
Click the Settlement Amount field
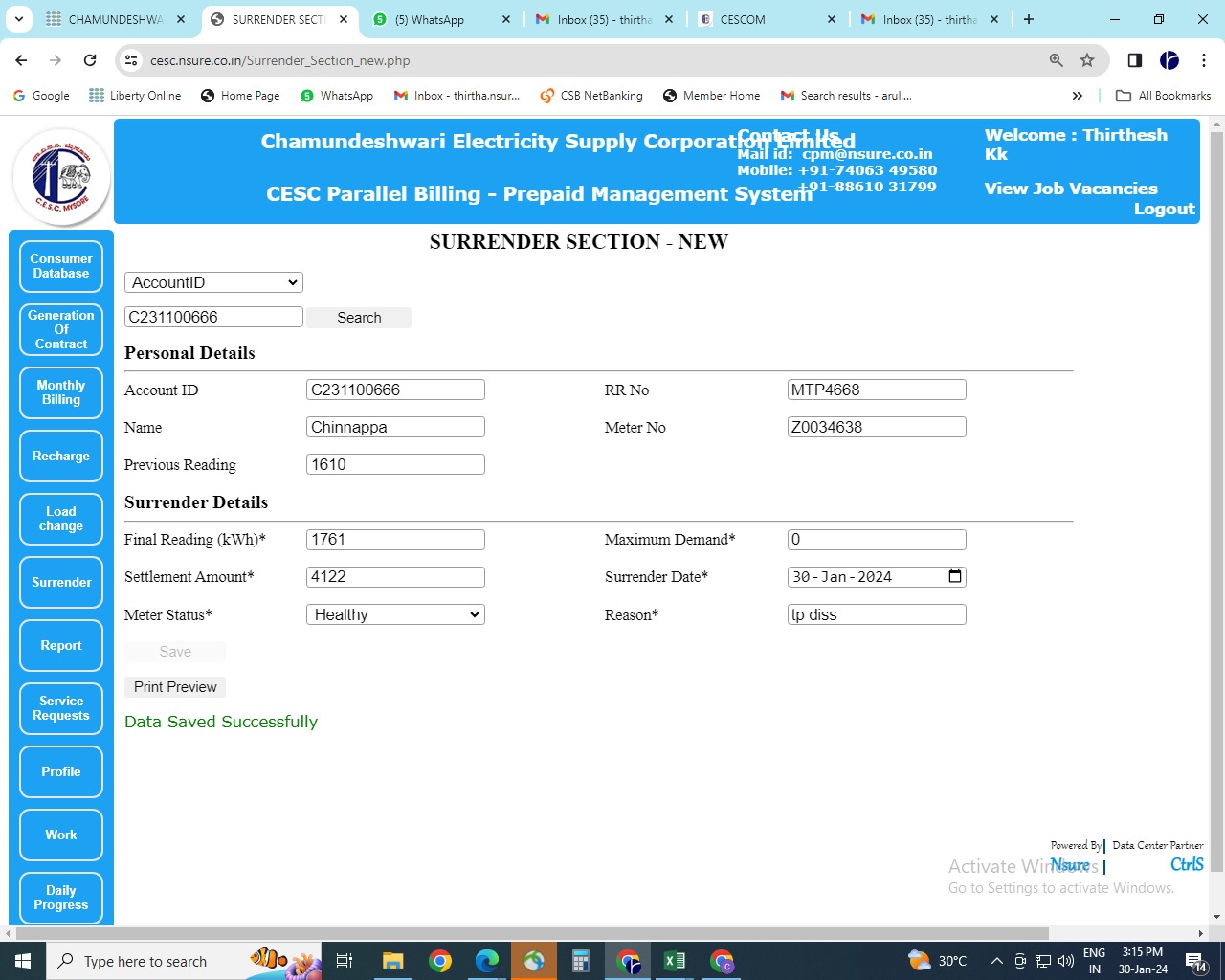click(x=395, y=577)
